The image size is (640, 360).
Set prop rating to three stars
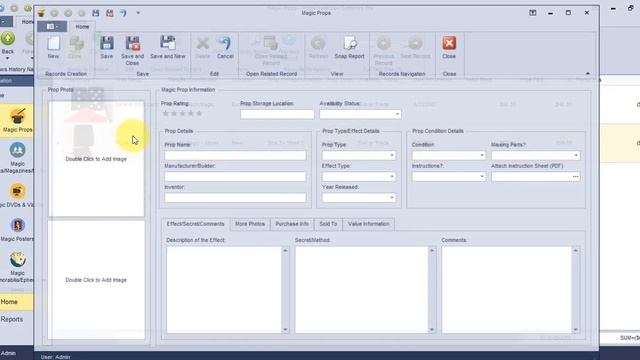tap(182, 113)
